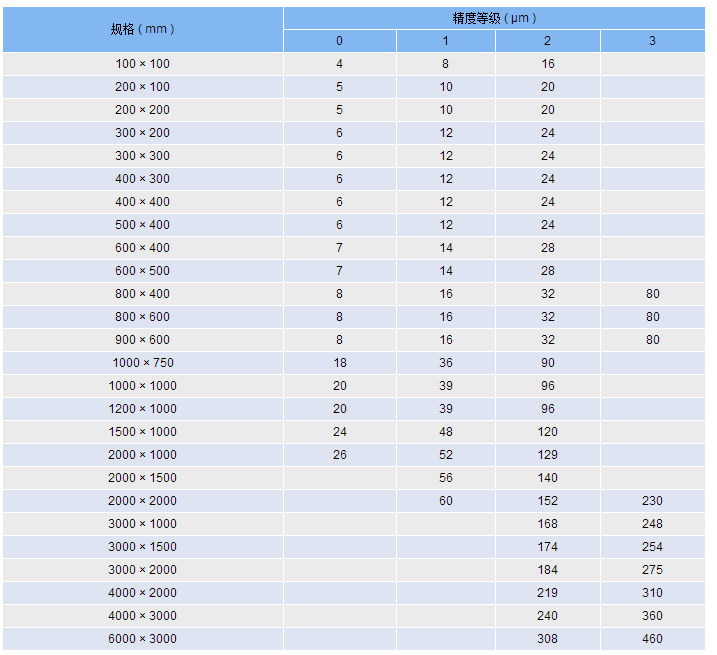Click the 6000 × 3000 spec cell
The height and width of the screenshot is (655, 717).
coord(143,639)
